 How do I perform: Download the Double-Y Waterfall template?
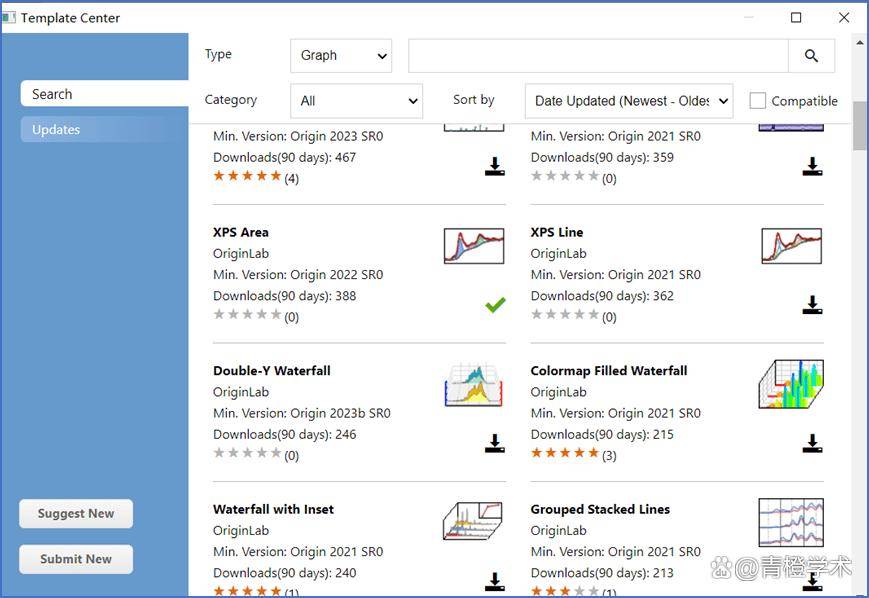tap(494, 443)
